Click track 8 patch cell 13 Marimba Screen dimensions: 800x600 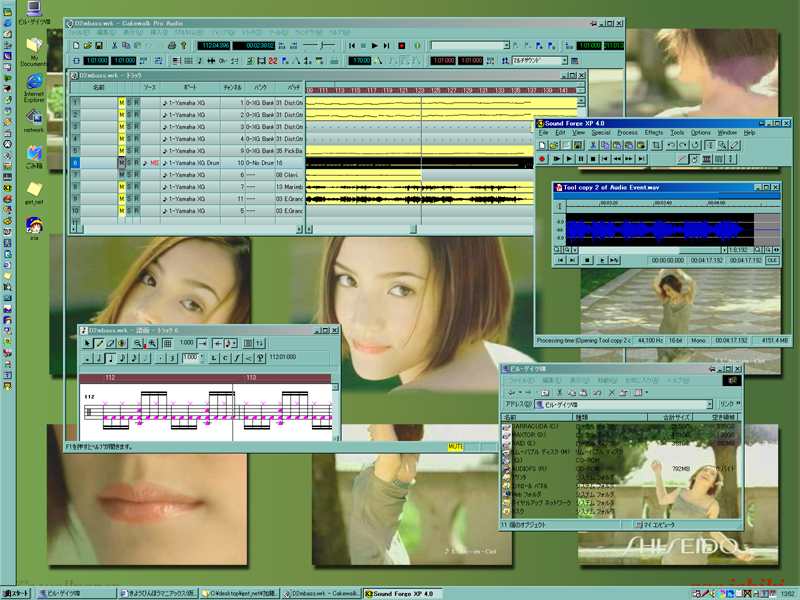(x=289, y=187)
